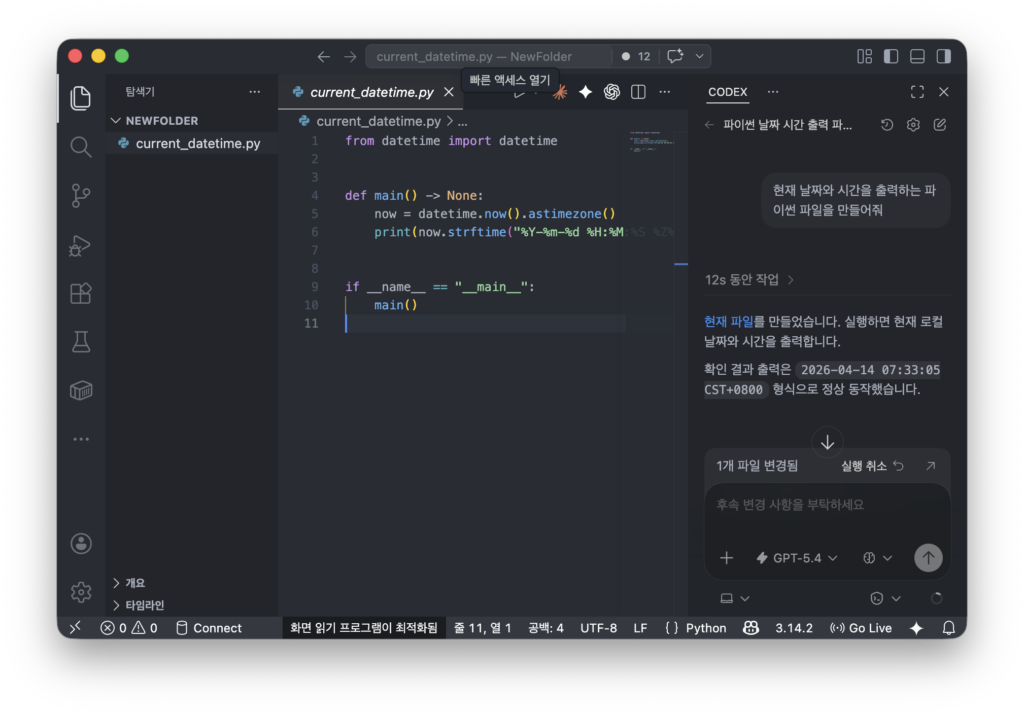The image size is (1024, 714).
Task: Open Explorer more actions menu
Action: tap(255, 92)
